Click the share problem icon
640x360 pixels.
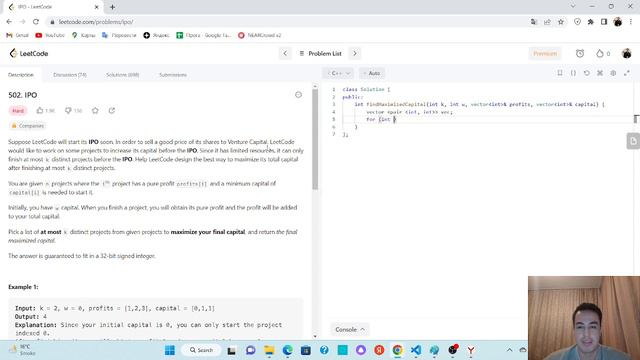(x=111, y=111)
